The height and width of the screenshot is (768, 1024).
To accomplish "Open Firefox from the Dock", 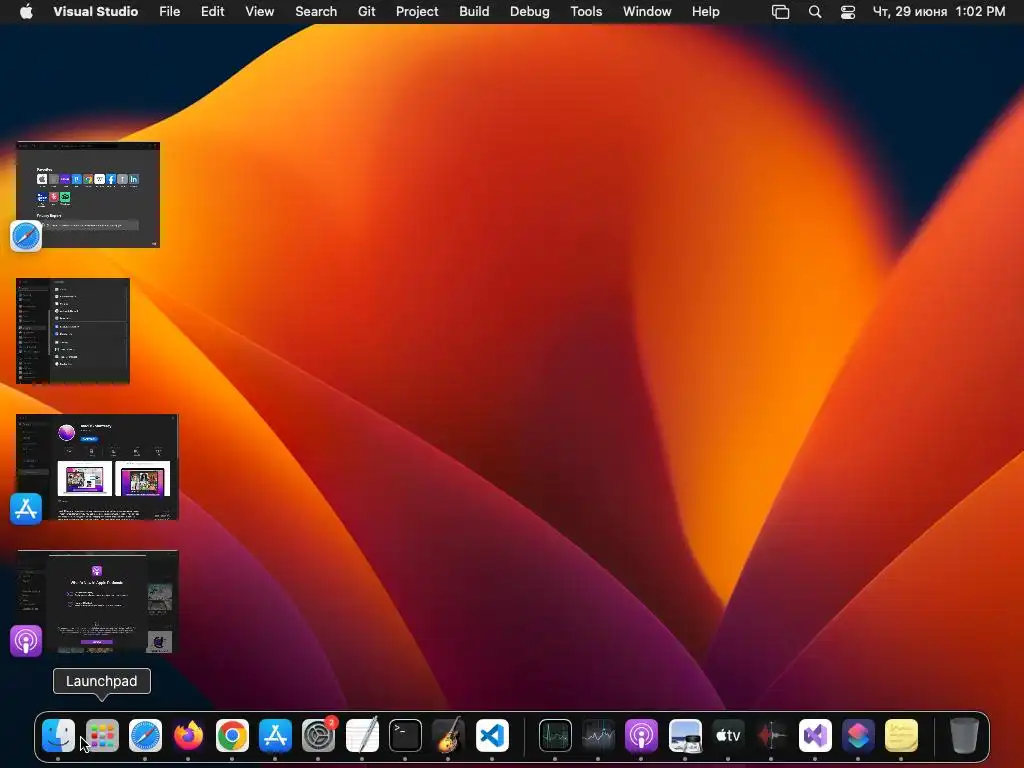I will click(x=188, y=735).
